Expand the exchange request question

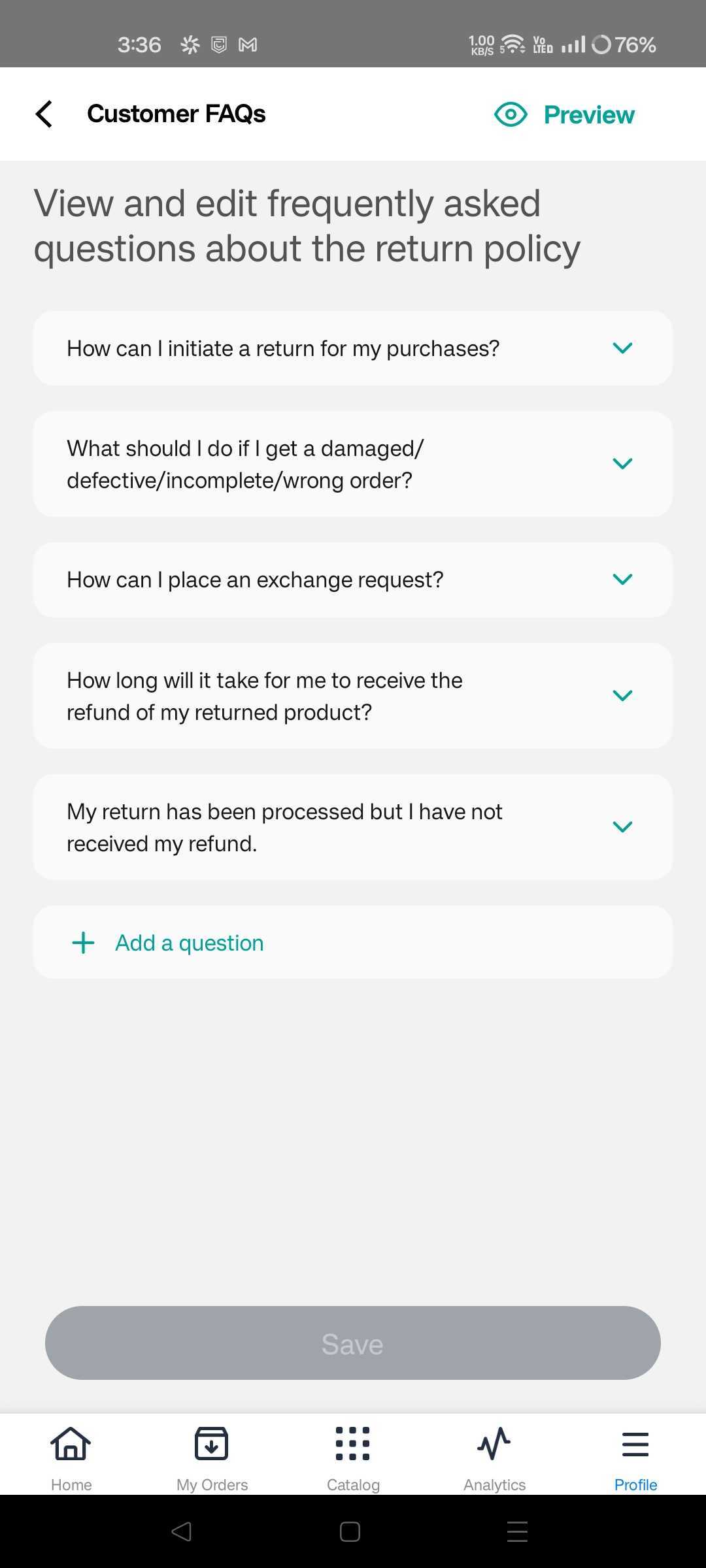tap(622, 580)
